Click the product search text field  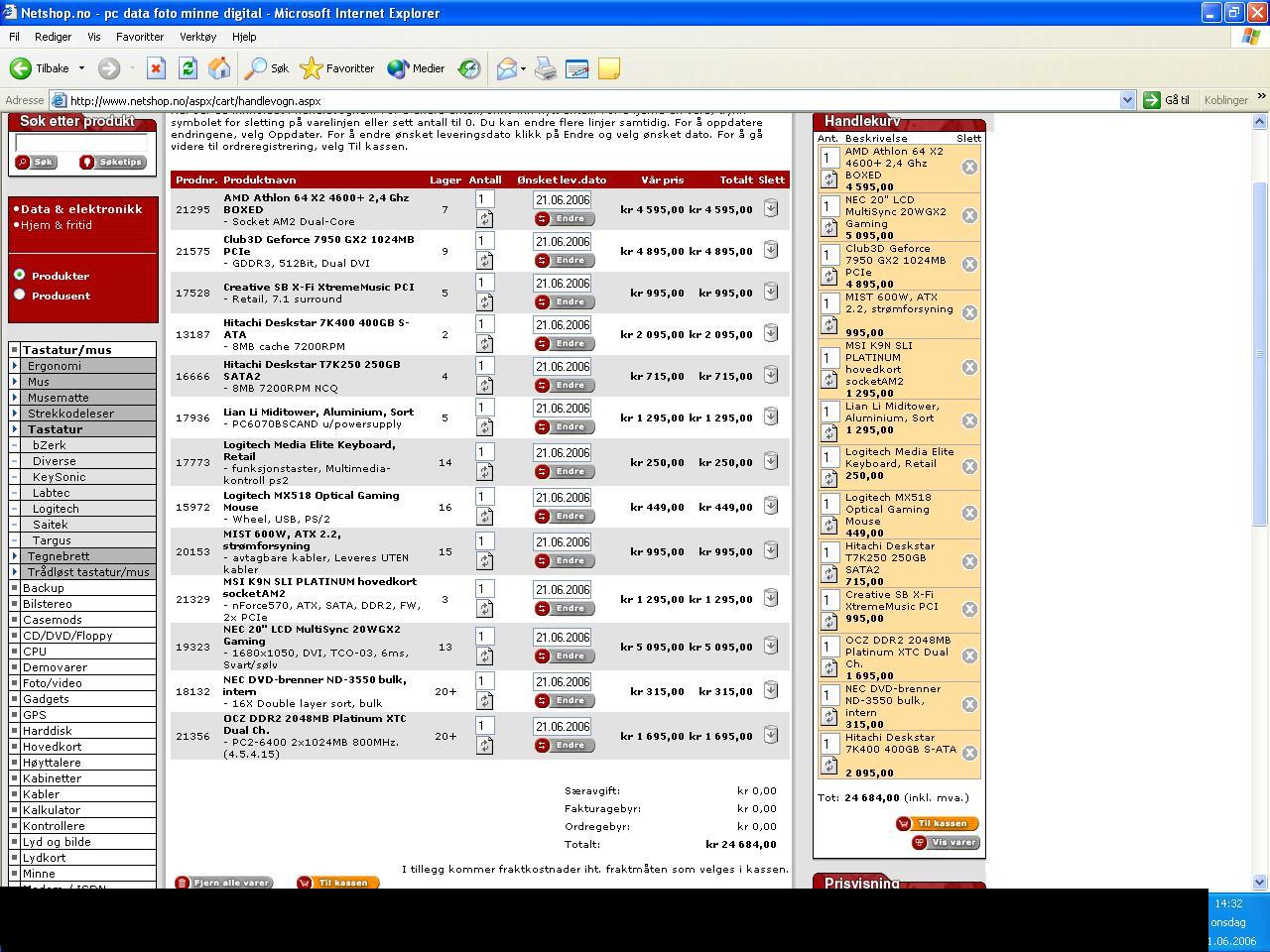(81, 143)
